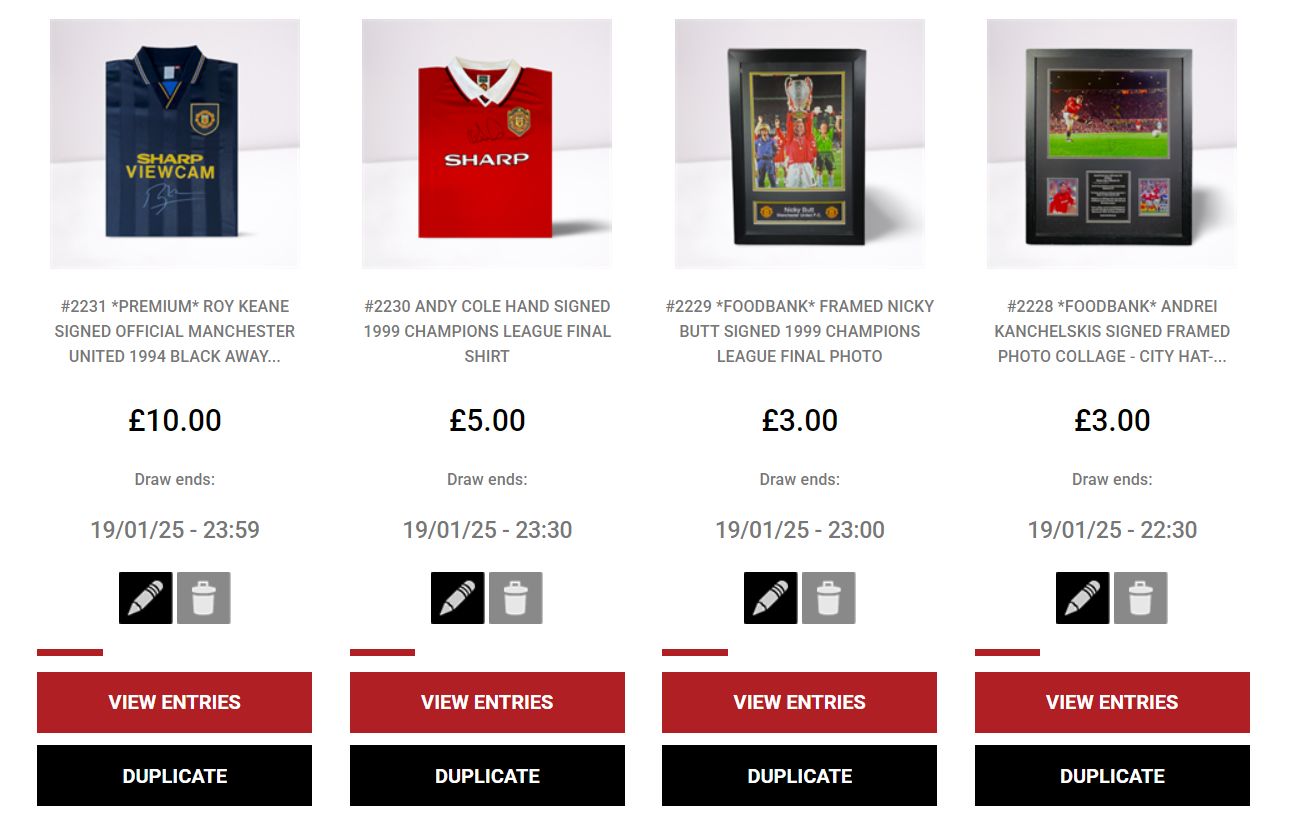Edit the Roy Keane shirt listing with the pencil icon
This screenshot has width=1294, height=830.
pos(146,598)
